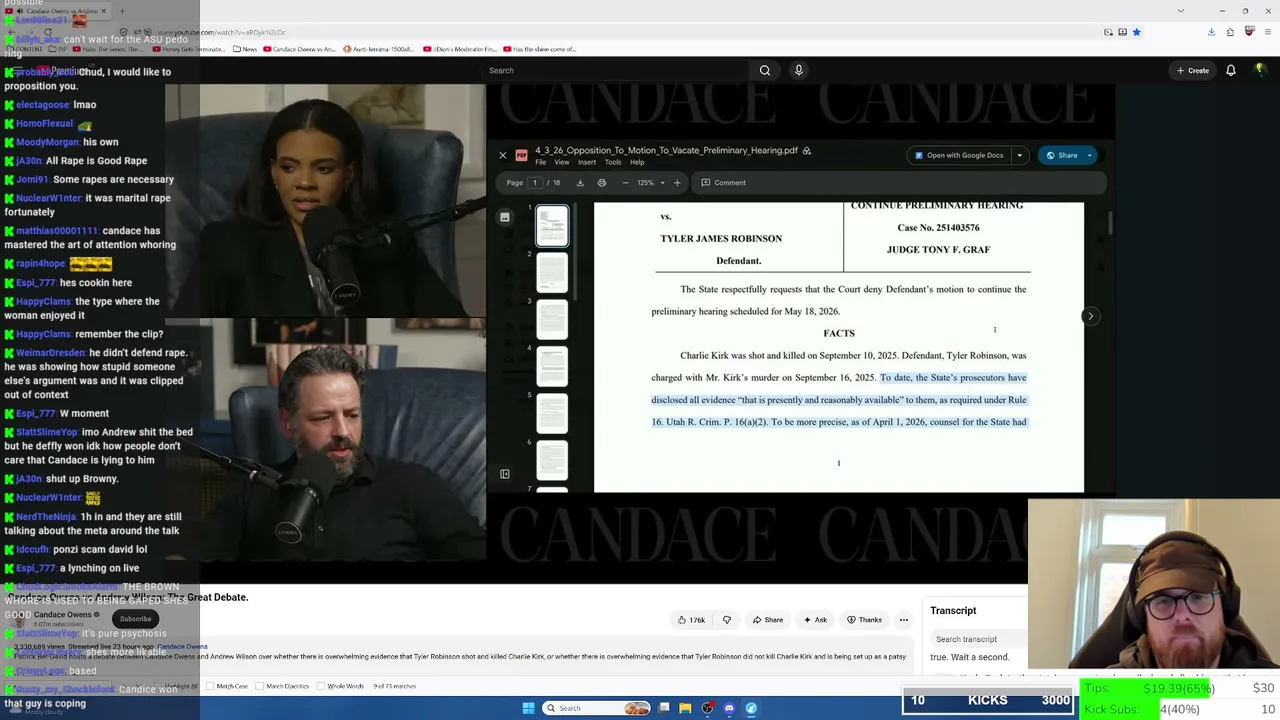Click the YouTube Create button
Image resolution: width=1280 pixels, height=720 pixels.
tap(1193, 70)
